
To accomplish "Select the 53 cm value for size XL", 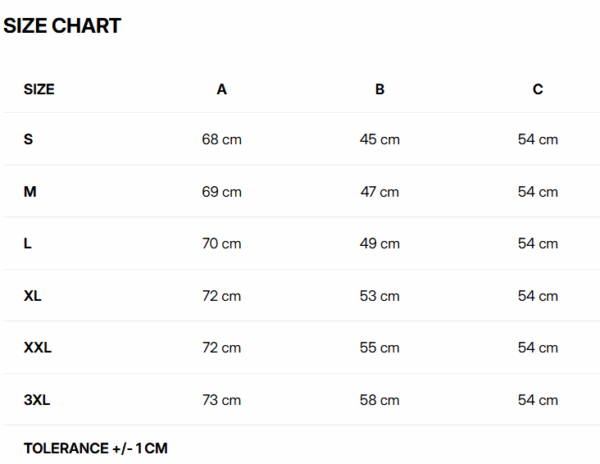I will (x=380, y=296).
